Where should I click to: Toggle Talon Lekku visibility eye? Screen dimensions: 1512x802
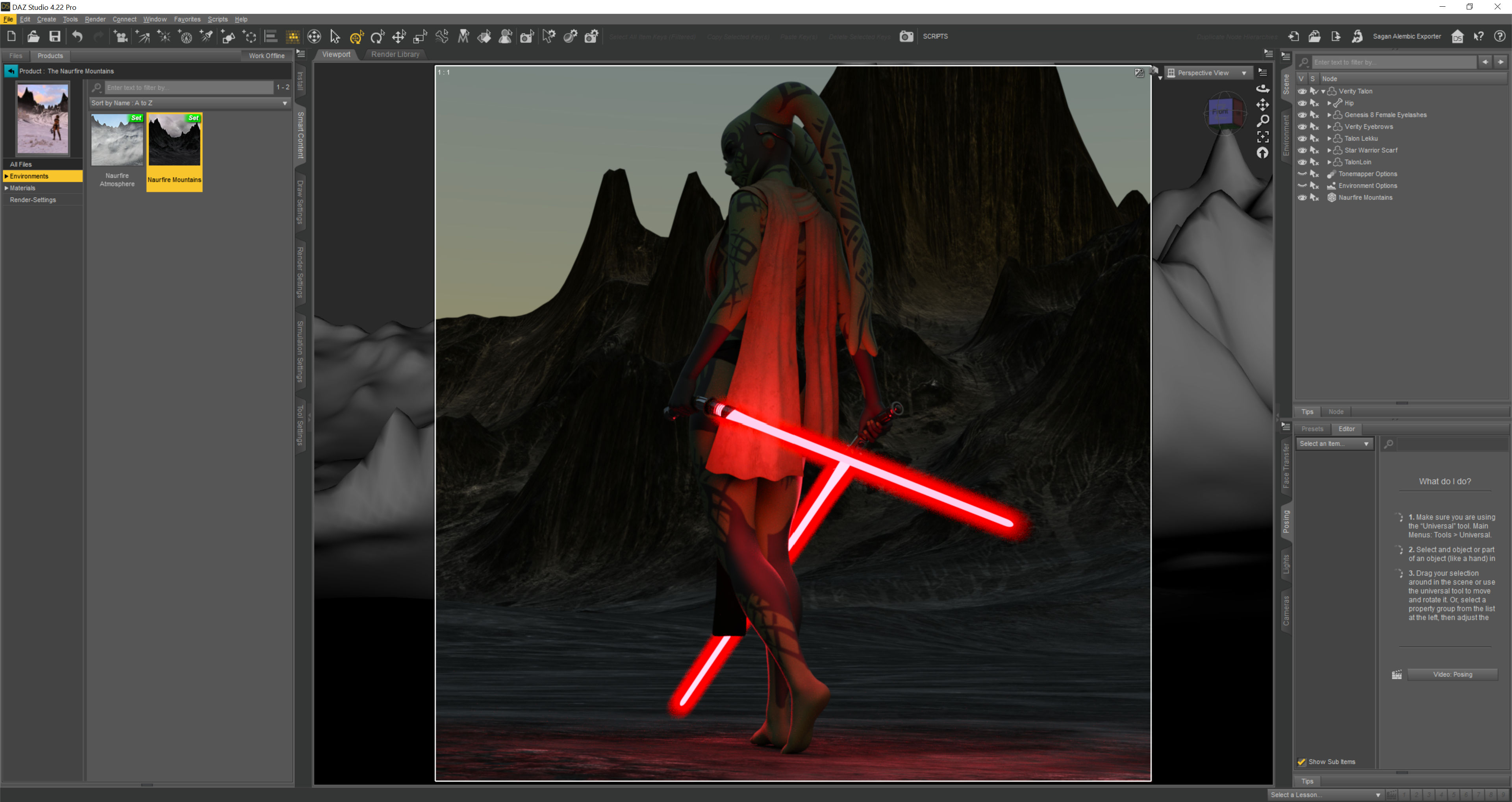tap(1302, 139)
